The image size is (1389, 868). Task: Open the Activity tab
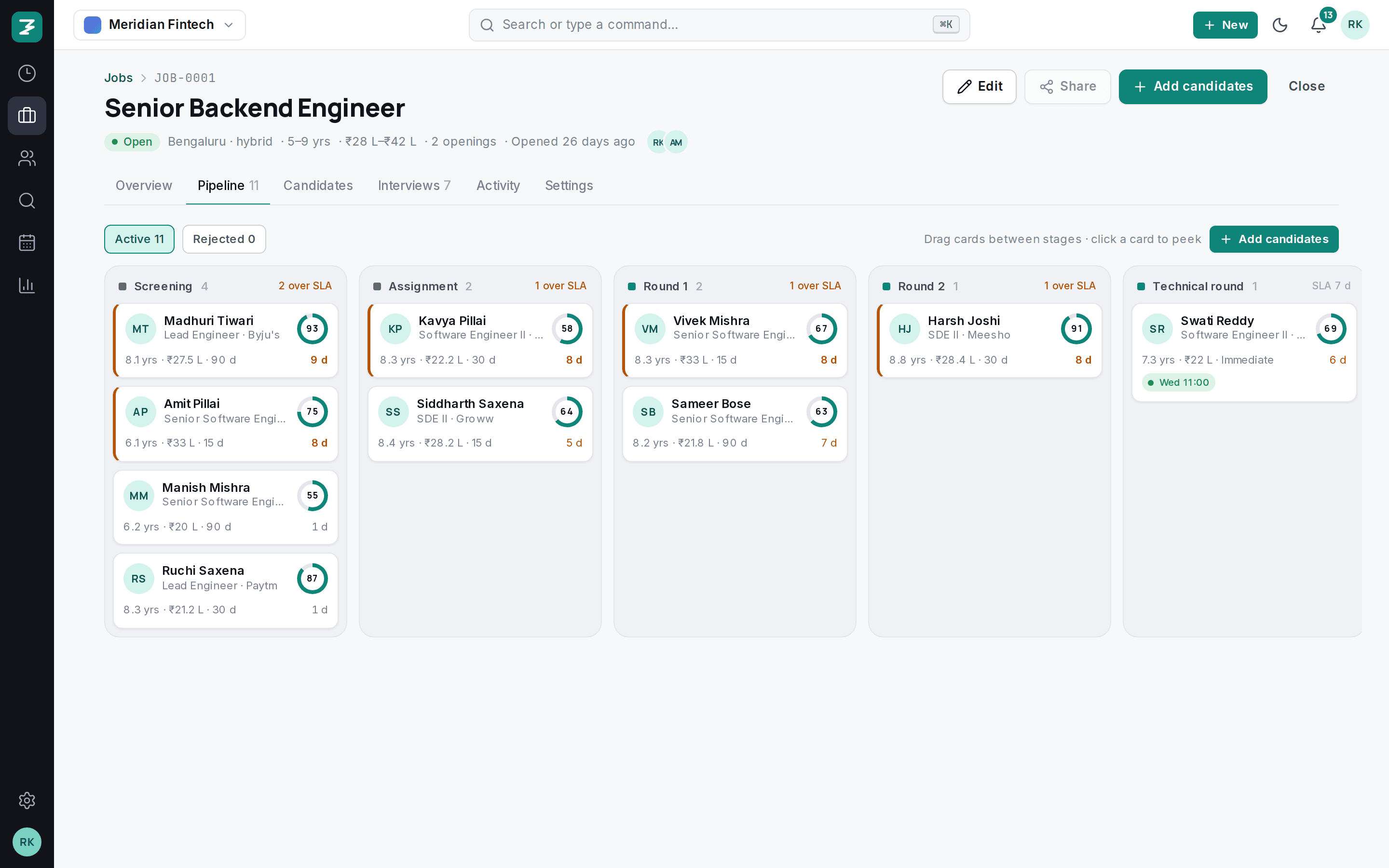pyautogui.click(x=498, y=186)
